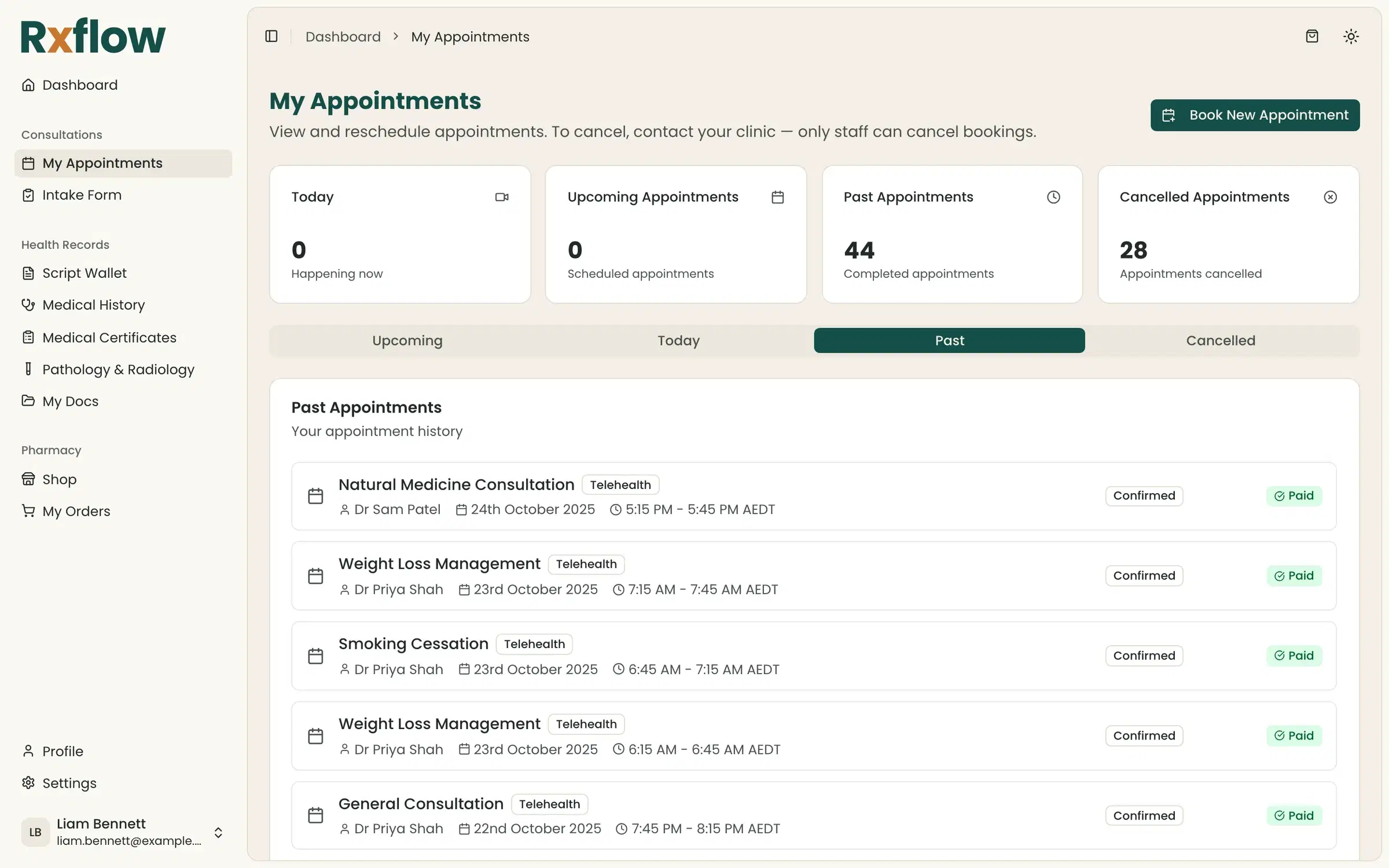
Task: Open Dashboard from the sidebar
Action: pos(123,85)
